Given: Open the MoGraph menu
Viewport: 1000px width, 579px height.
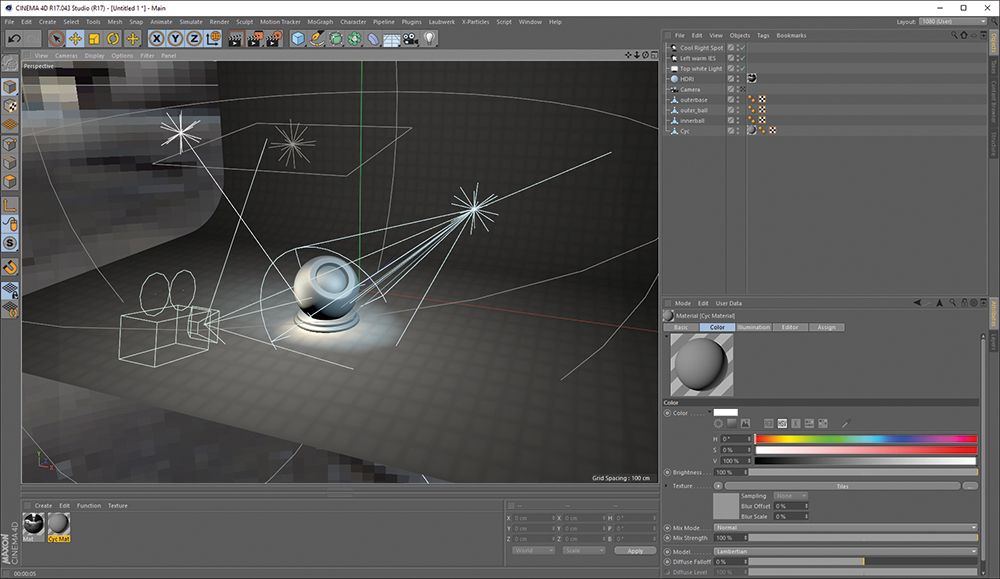Looking at the screenshot, I should (320, 21).
